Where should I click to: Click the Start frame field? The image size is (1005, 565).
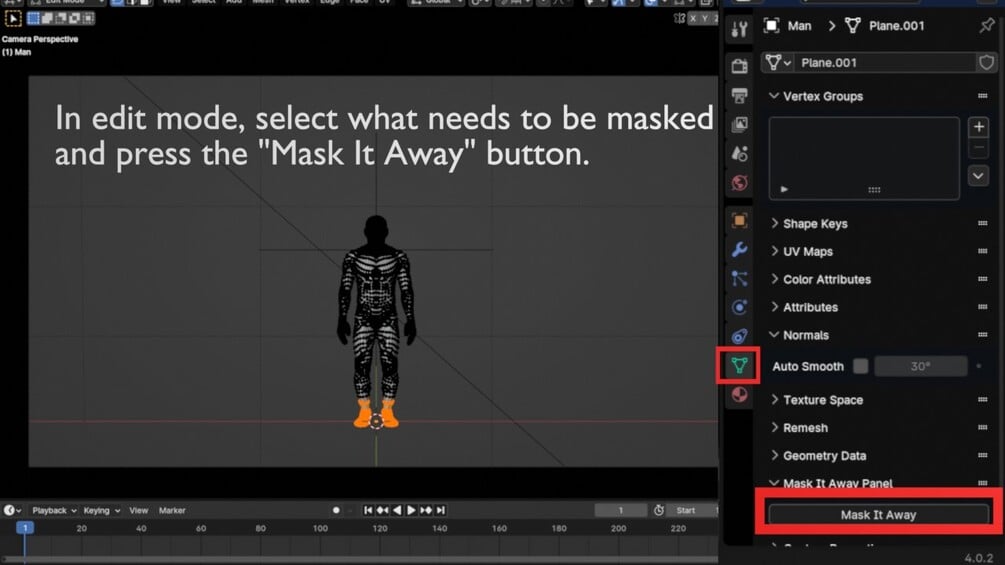coord(693,511)
